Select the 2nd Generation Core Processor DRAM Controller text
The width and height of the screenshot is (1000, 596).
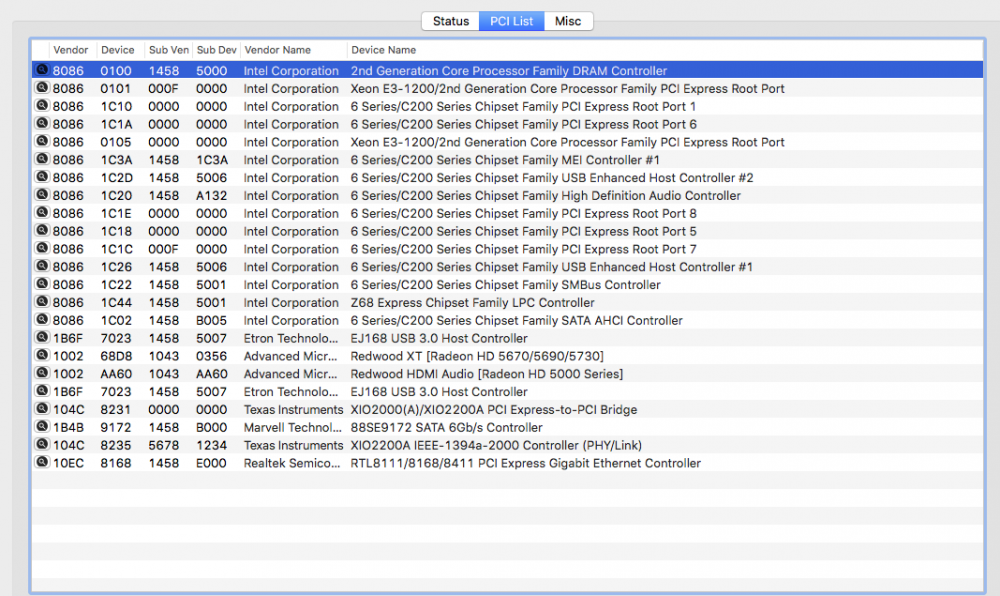[508, 71]
